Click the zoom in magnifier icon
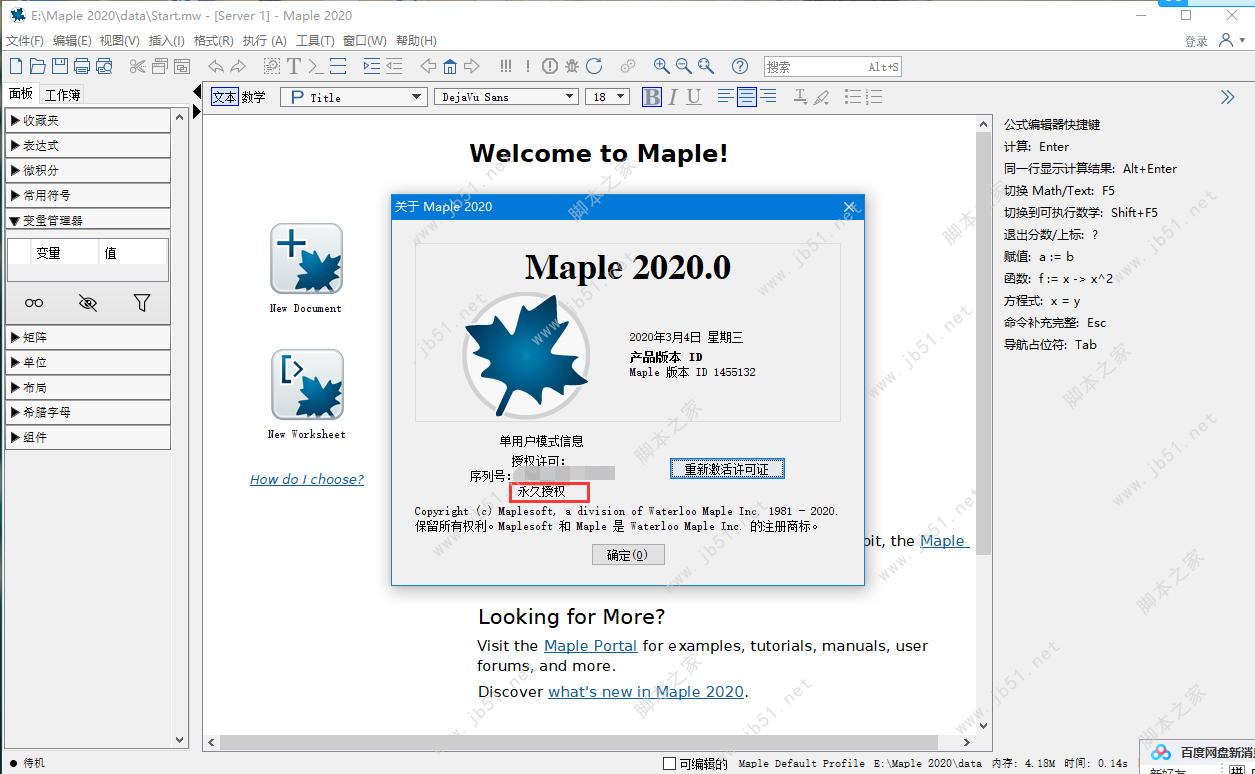Screen dimensions: 1255x774 (x=661, y=66)
